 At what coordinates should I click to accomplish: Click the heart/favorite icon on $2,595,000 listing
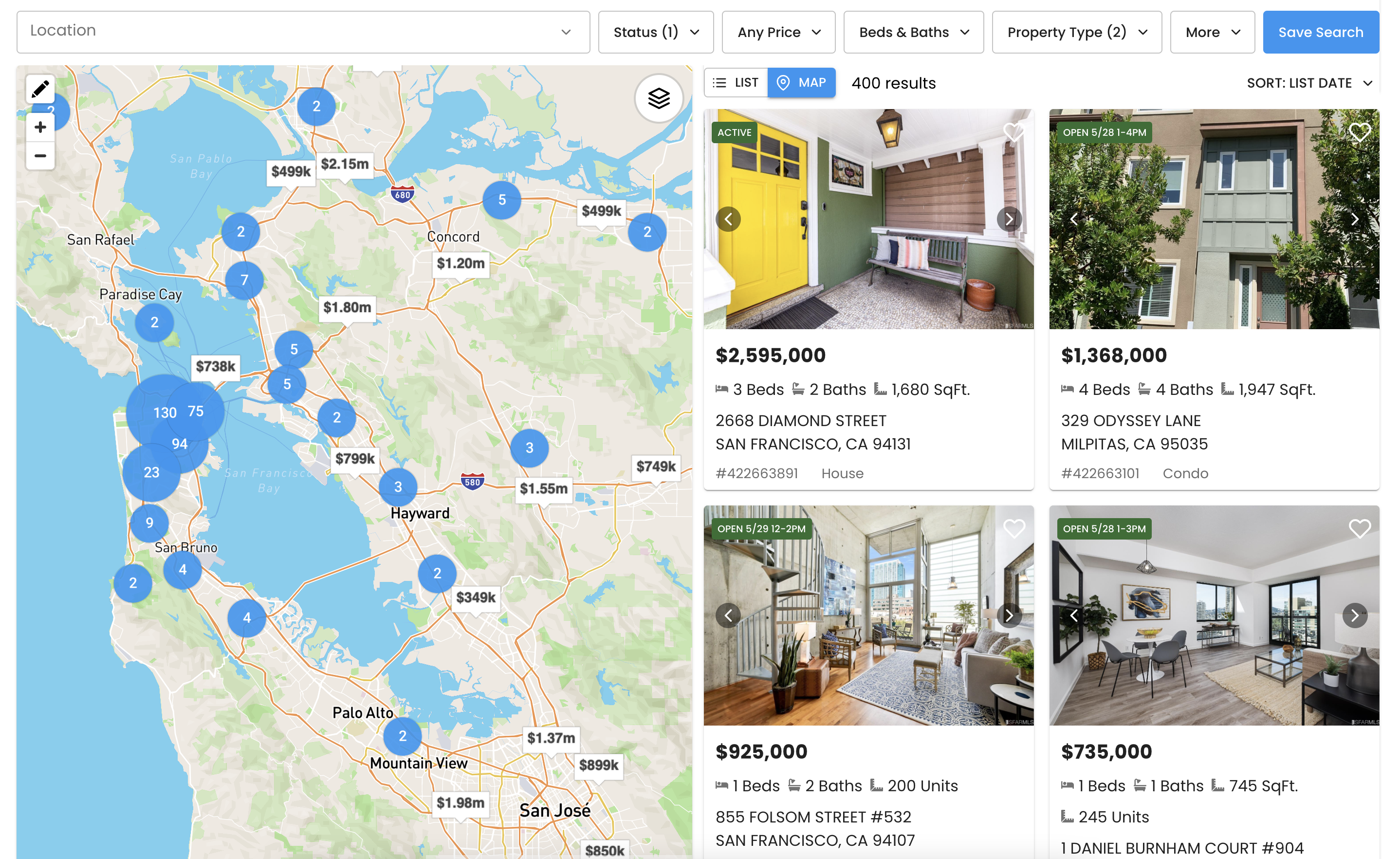(x=1014, y=132)
